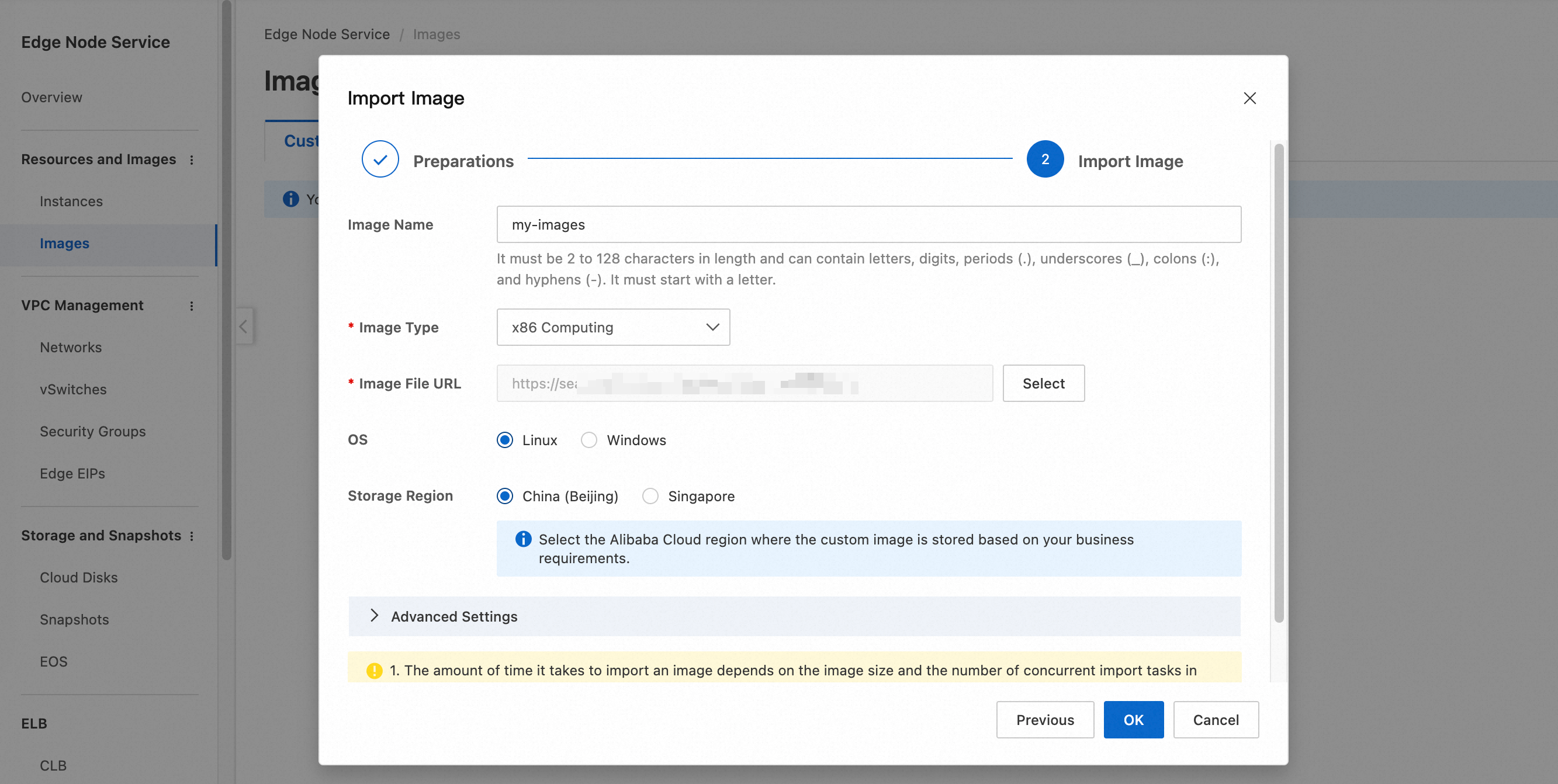The height and width of the screenshot is (784, 1558).
Task: Click the Select button for image file URL
Action: click(x=1043, y=383)
